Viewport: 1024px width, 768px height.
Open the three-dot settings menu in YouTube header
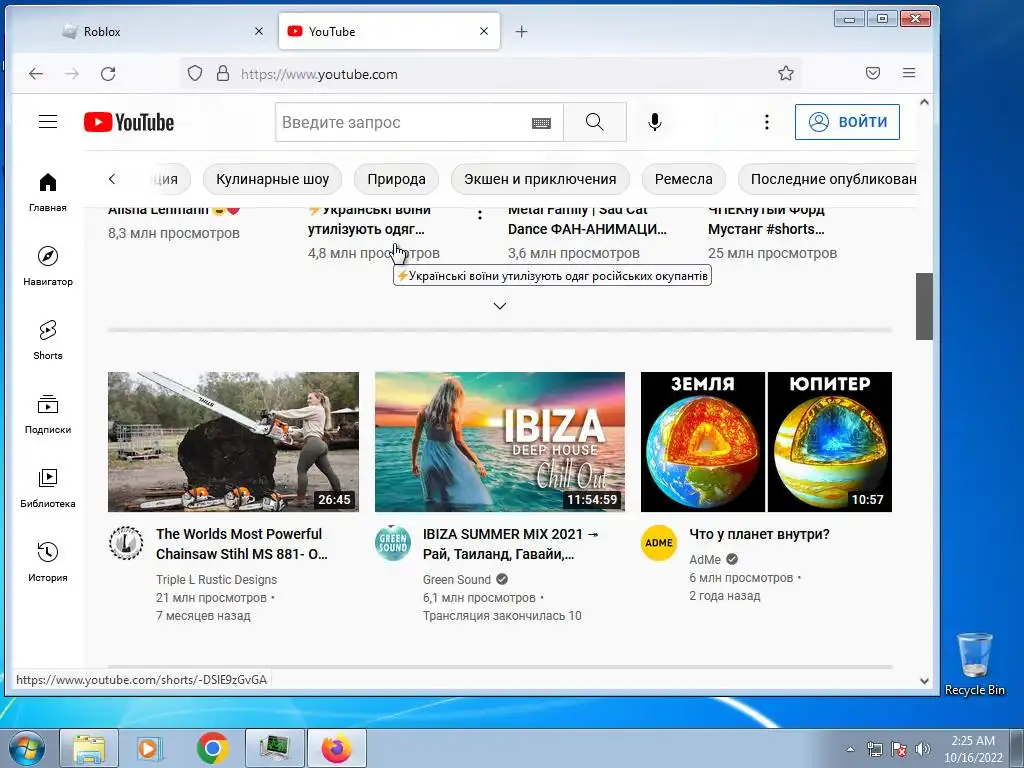coord(767,122)
